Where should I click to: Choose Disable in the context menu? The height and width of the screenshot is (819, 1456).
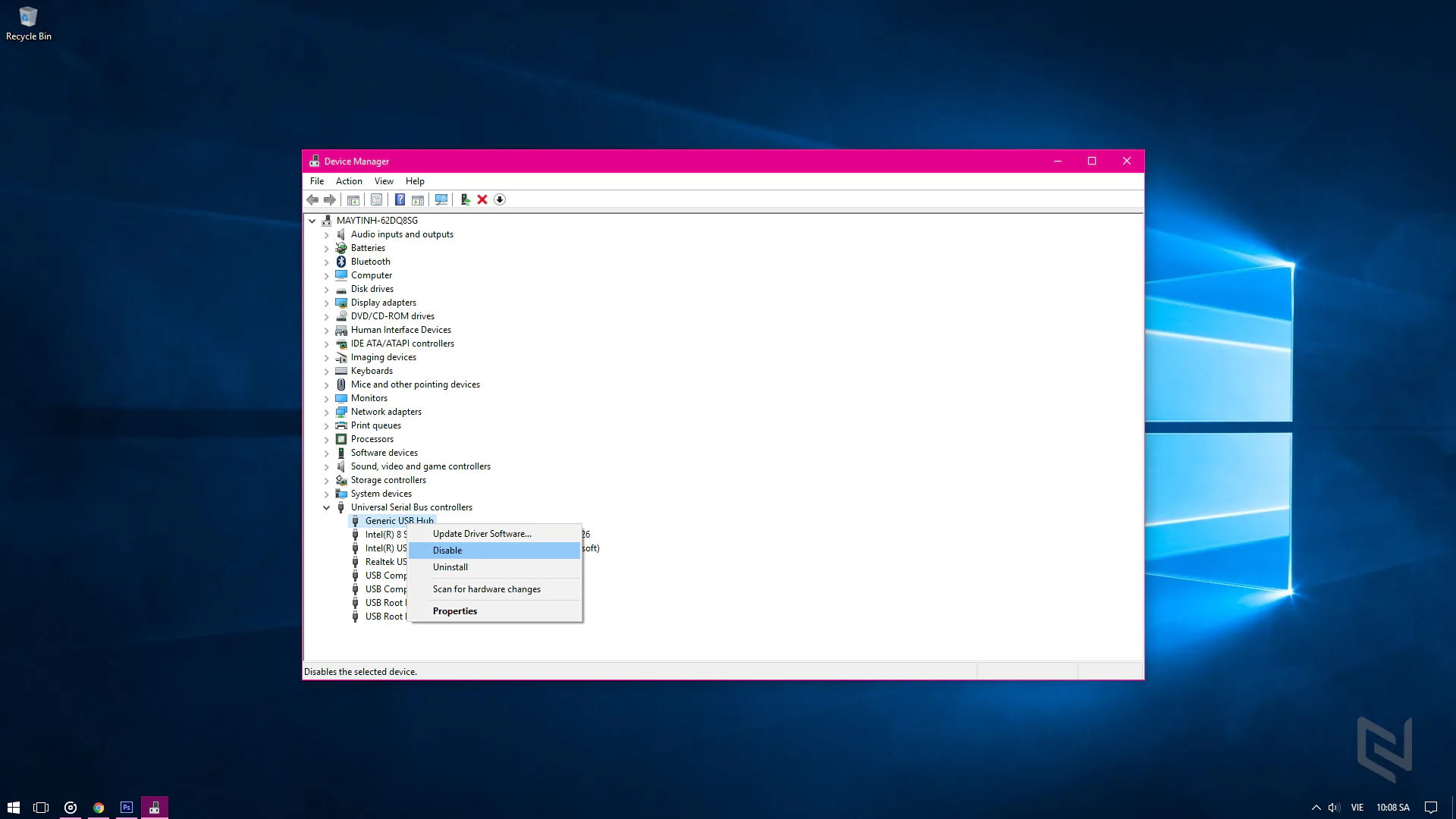tap(494, 551)
